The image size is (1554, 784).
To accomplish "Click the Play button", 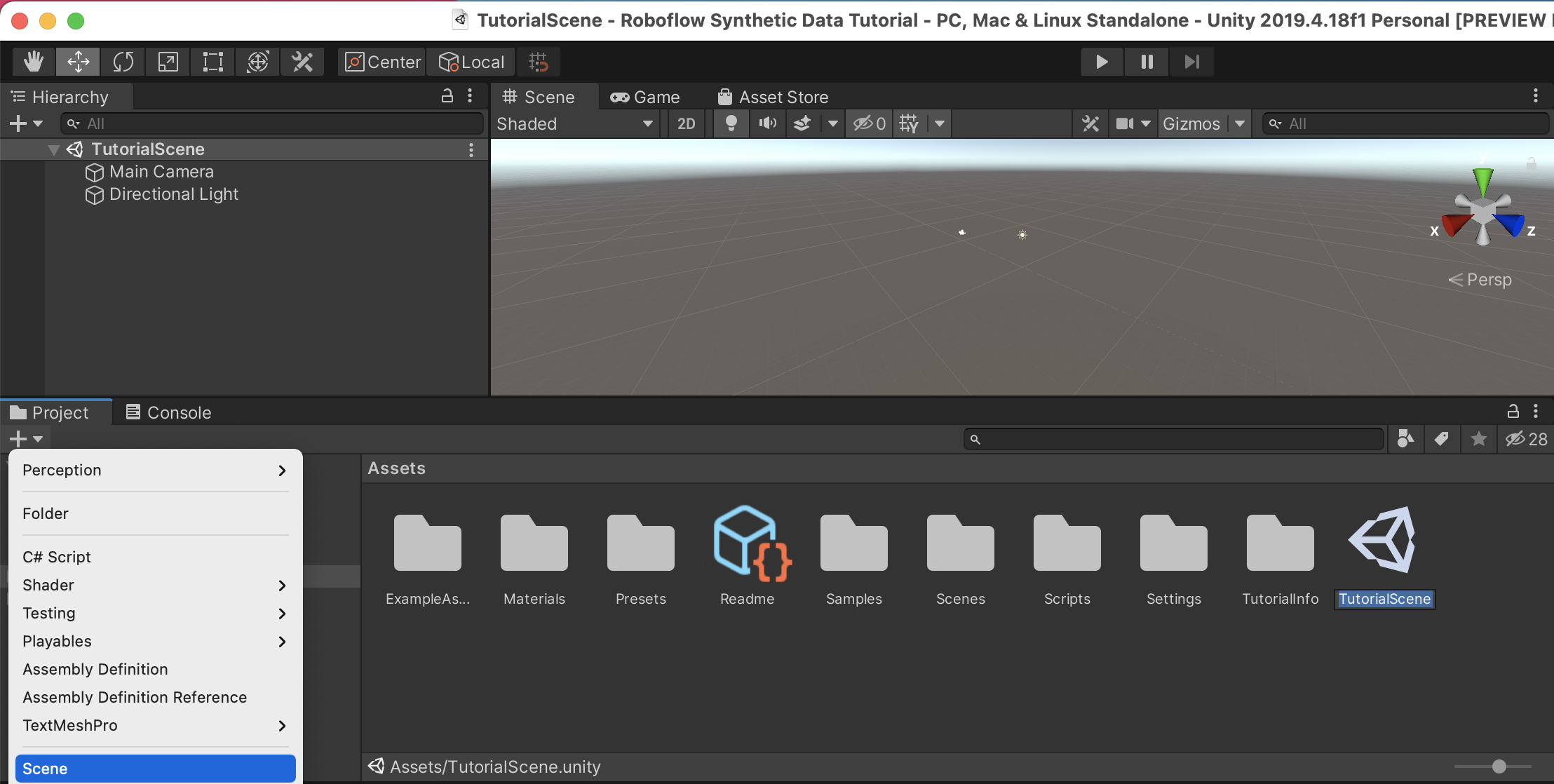I will [1102, 62].
